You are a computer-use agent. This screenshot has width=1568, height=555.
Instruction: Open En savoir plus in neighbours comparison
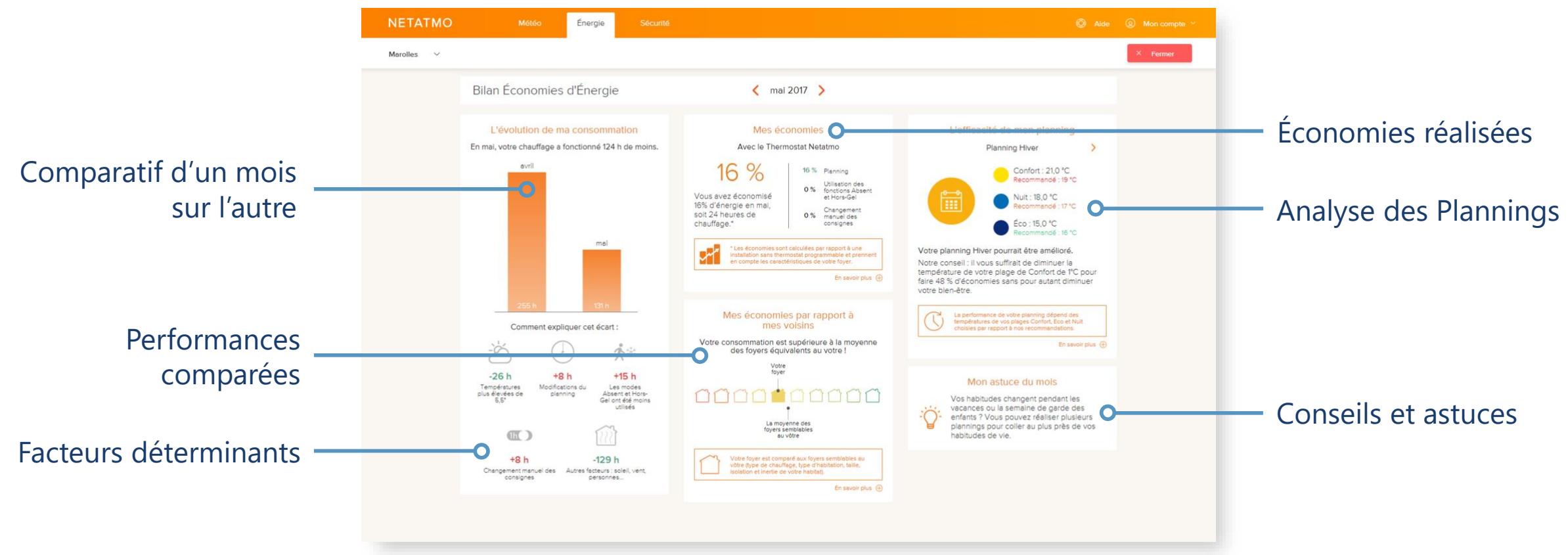858,488
